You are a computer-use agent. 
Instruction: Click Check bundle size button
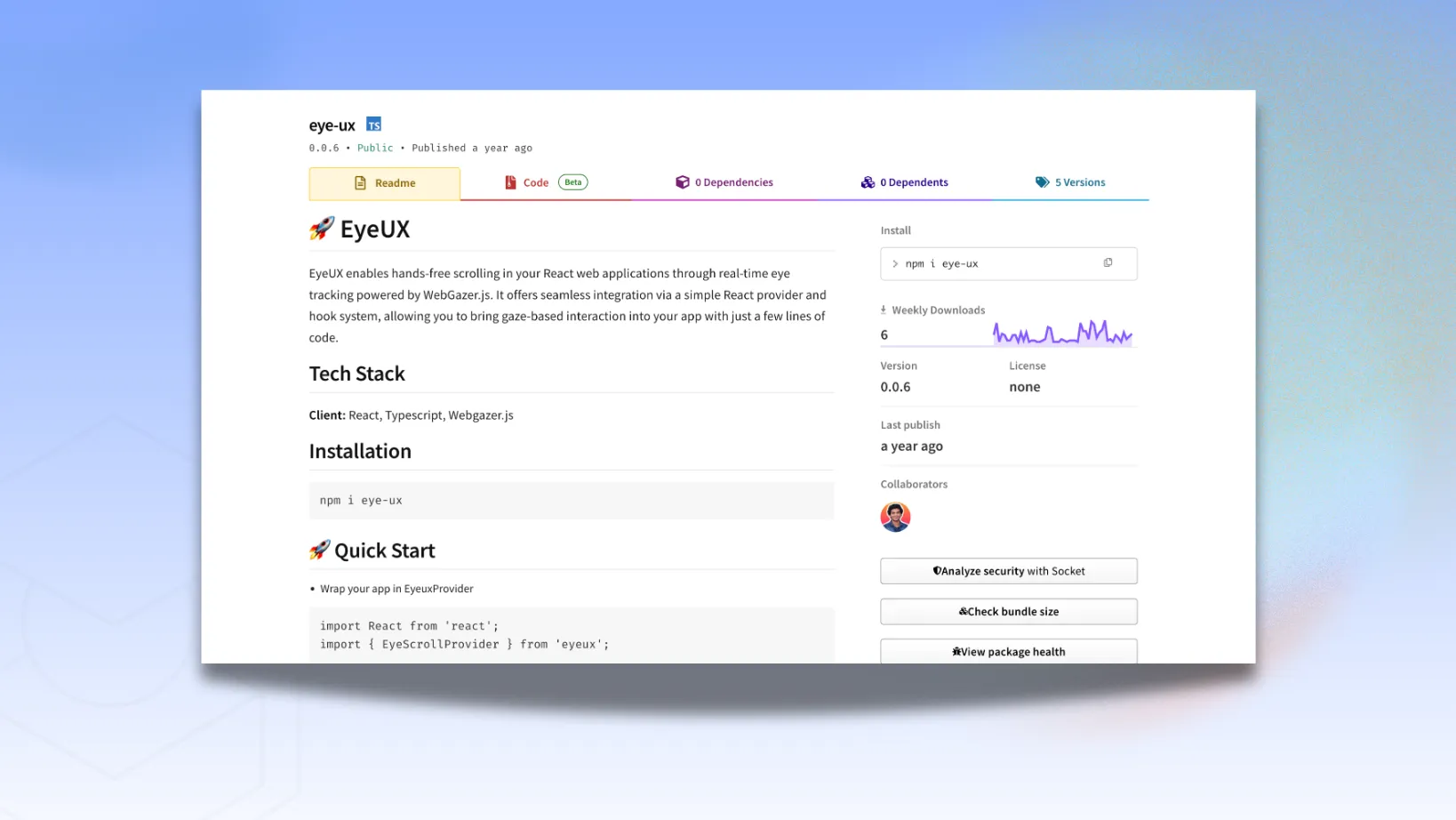[x=1008, y=611]
